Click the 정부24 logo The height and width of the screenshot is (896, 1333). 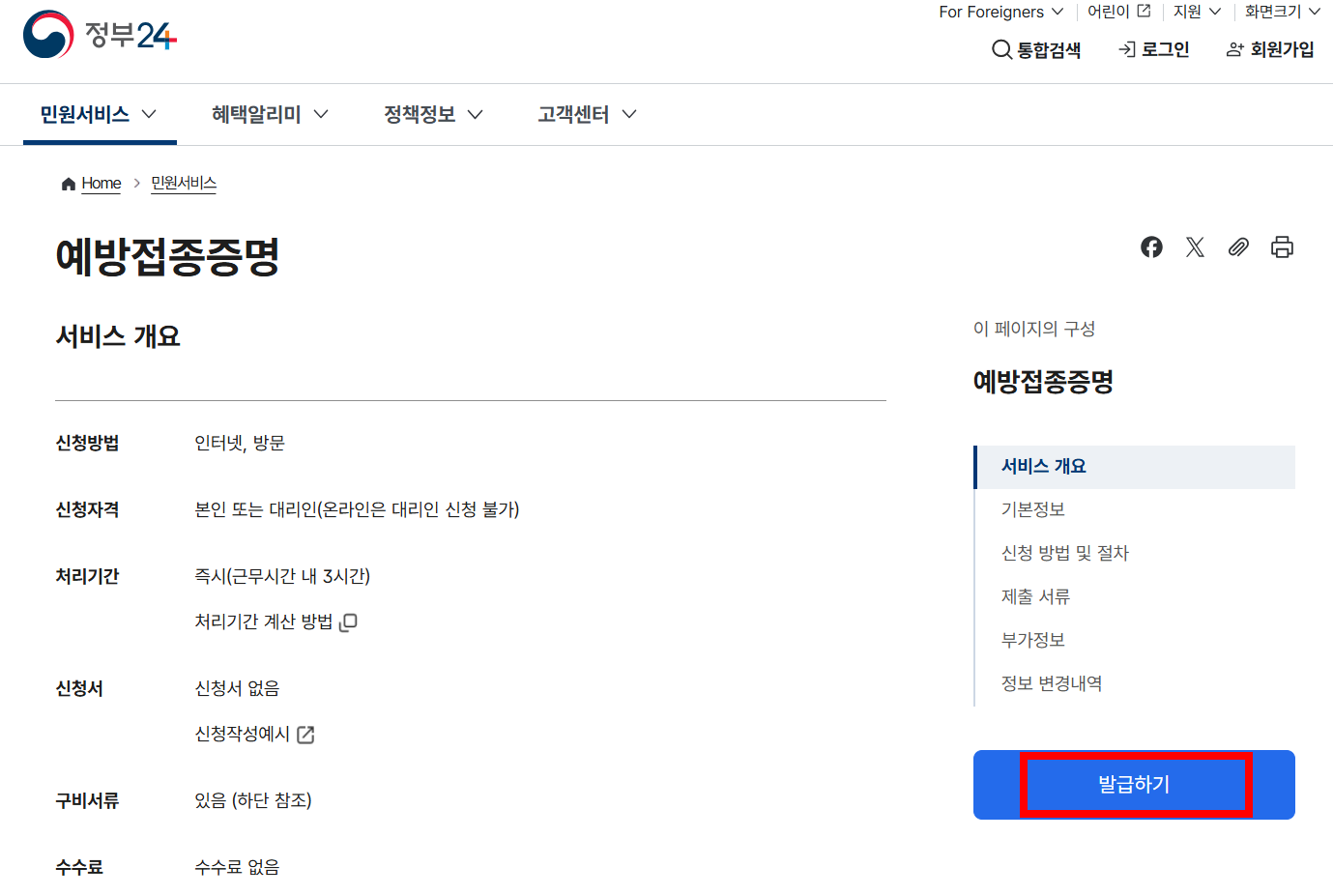[x=97, y=35]
